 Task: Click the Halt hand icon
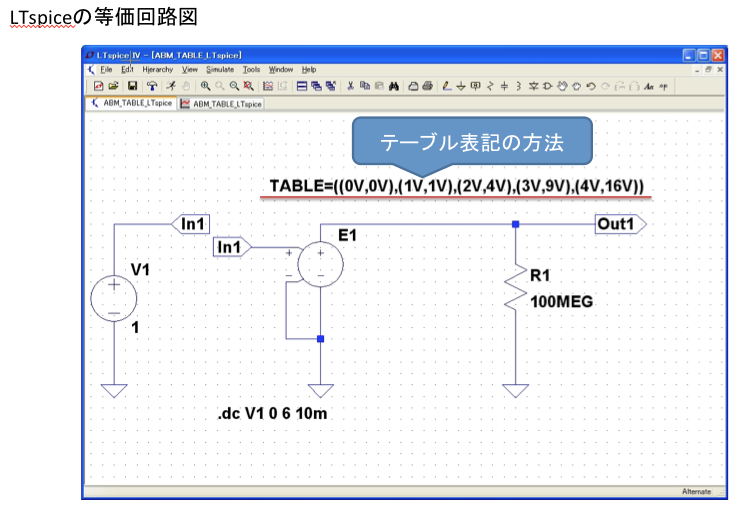[x=186, y=86]
